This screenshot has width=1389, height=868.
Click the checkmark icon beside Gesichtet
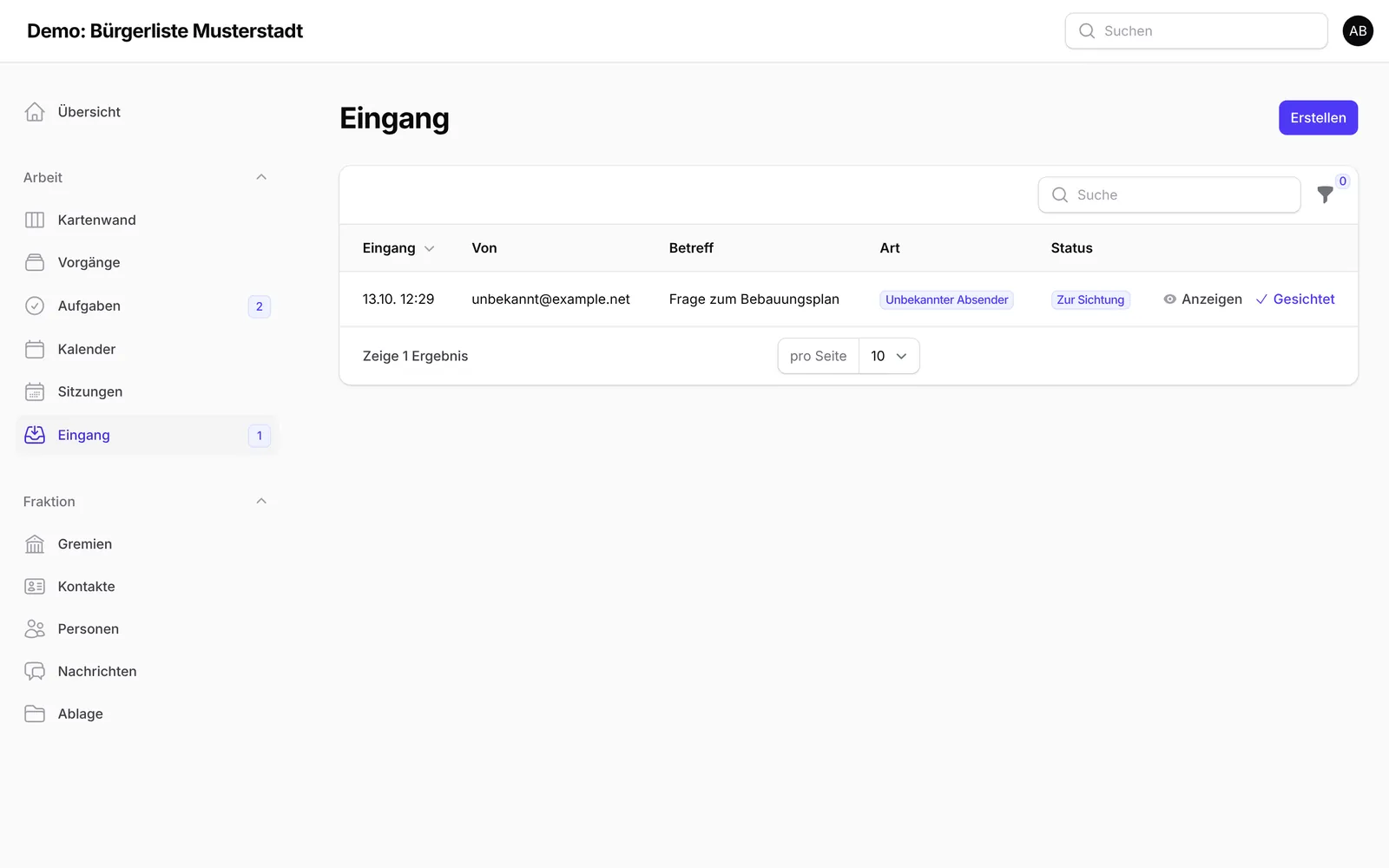pos(1261,299)
